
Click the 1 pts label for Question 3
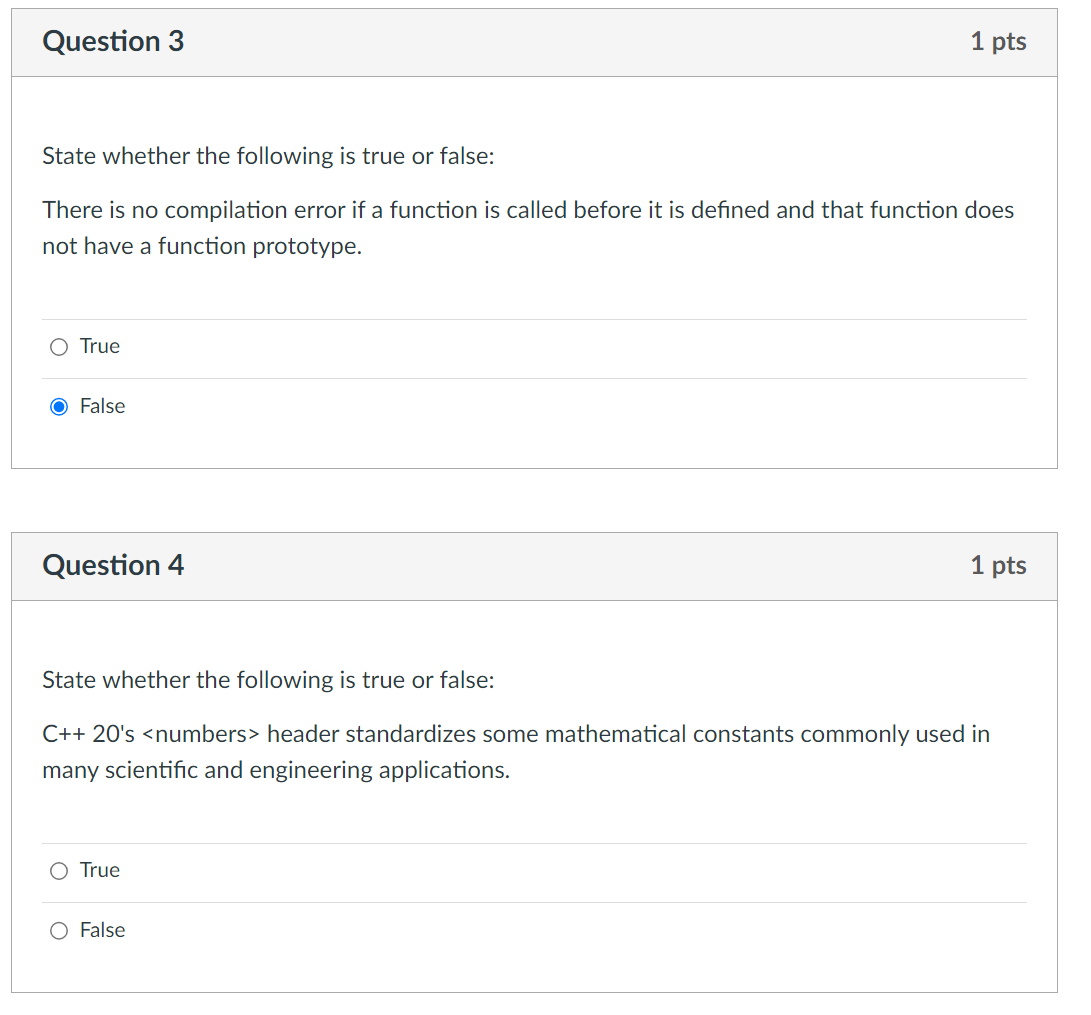click(998, 42)
